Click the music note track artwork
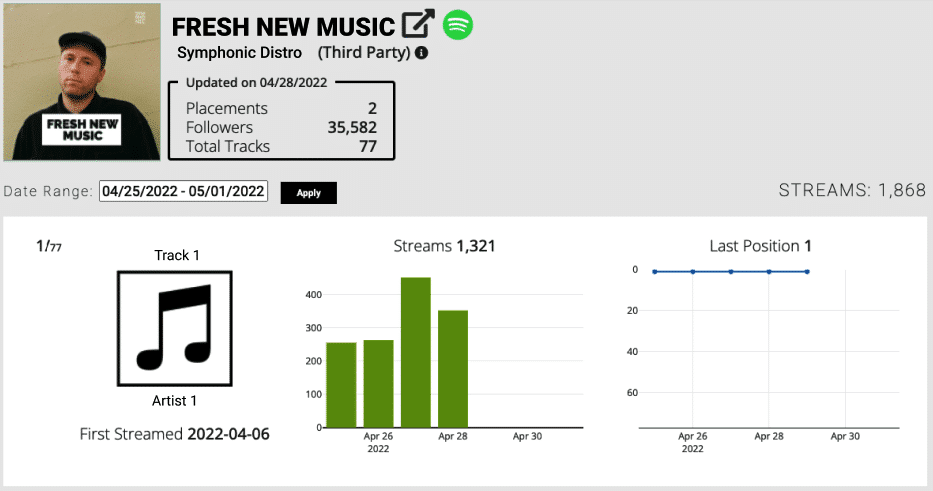The width and height of the screenshot is (933, 491). [x=175, y=329]
